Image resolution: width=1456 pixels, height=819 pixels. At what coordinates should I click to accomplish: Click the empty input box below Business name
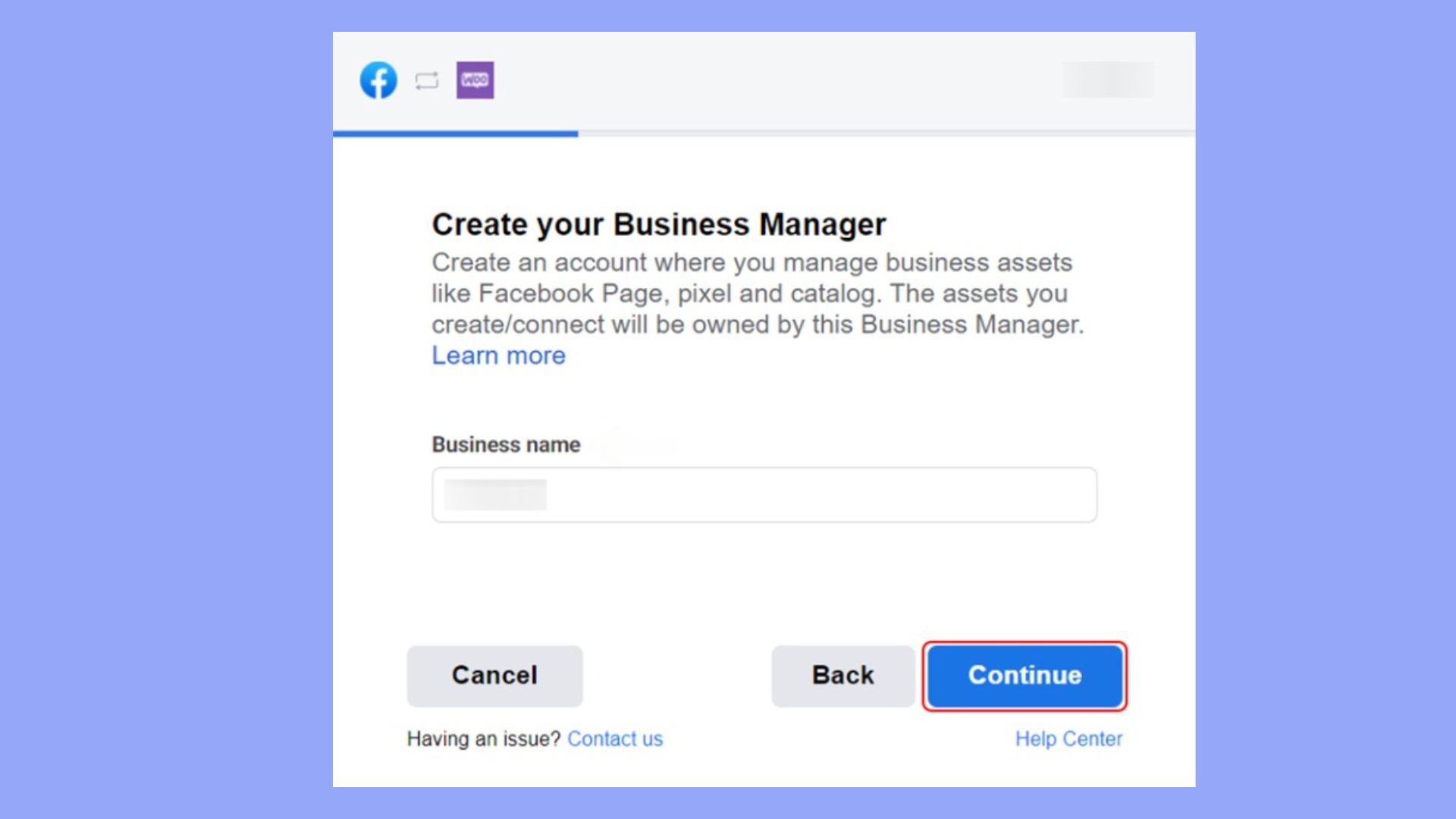tap(763, 494)
